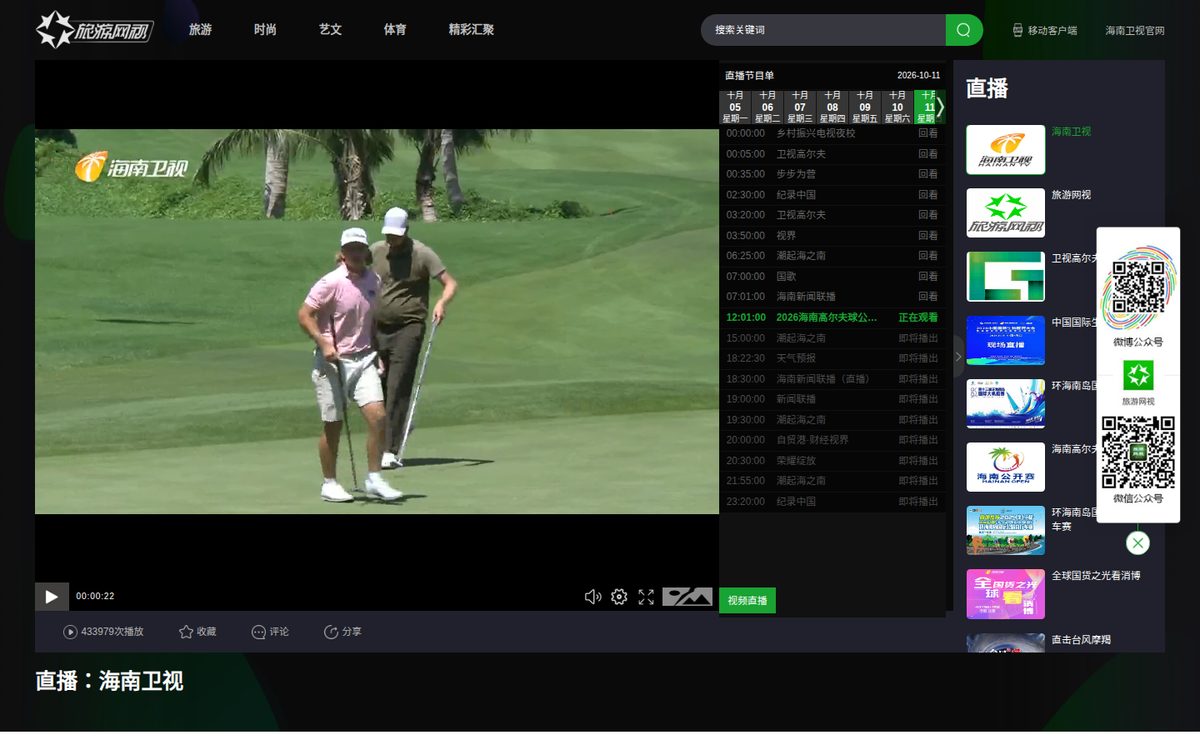
Task: Select the 十月 07 星期三 date tab
Action: click(800, 107)
